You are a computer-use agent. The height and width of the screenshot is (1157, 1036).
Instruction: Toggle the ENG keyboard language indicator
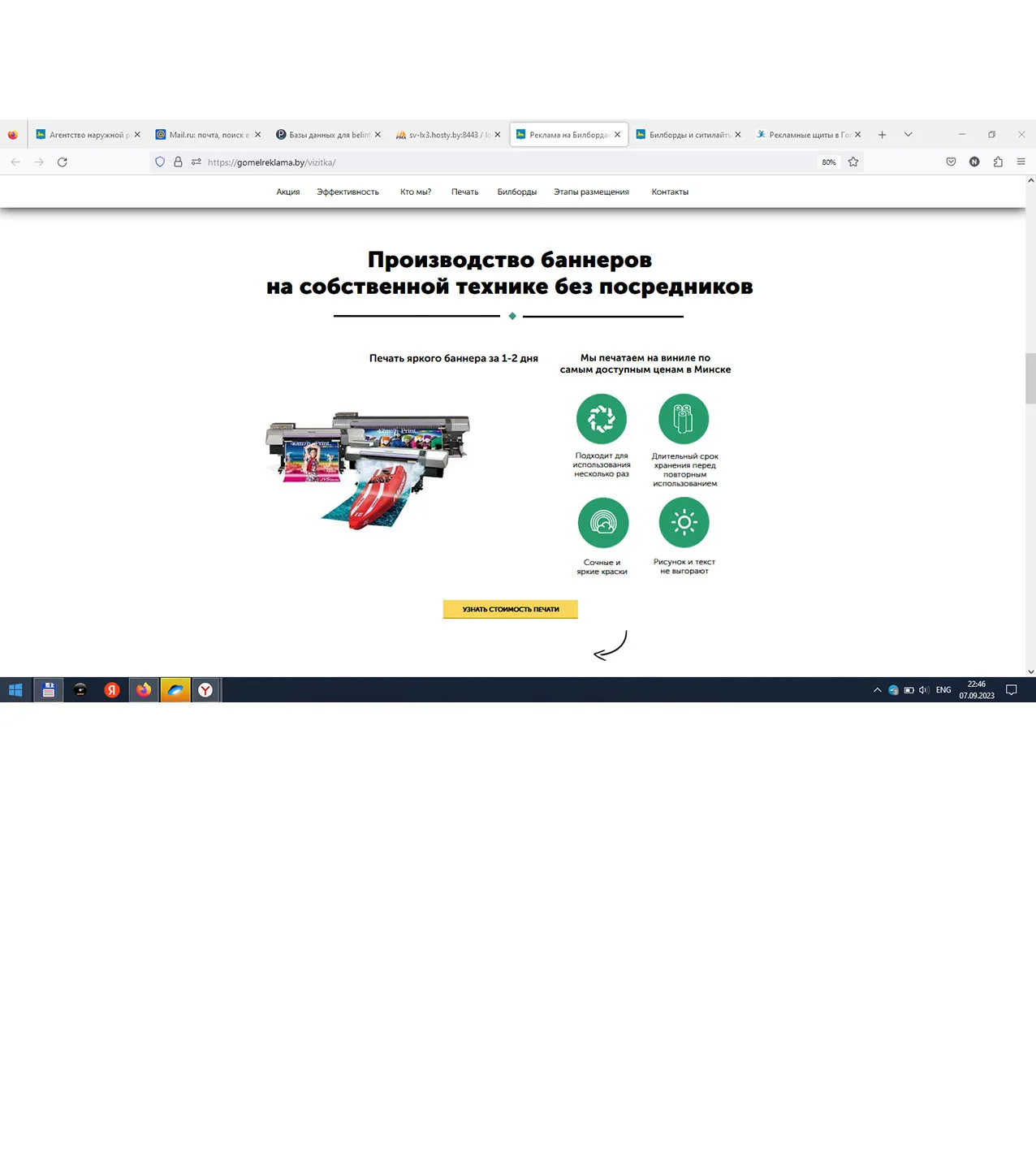[943, 690]
